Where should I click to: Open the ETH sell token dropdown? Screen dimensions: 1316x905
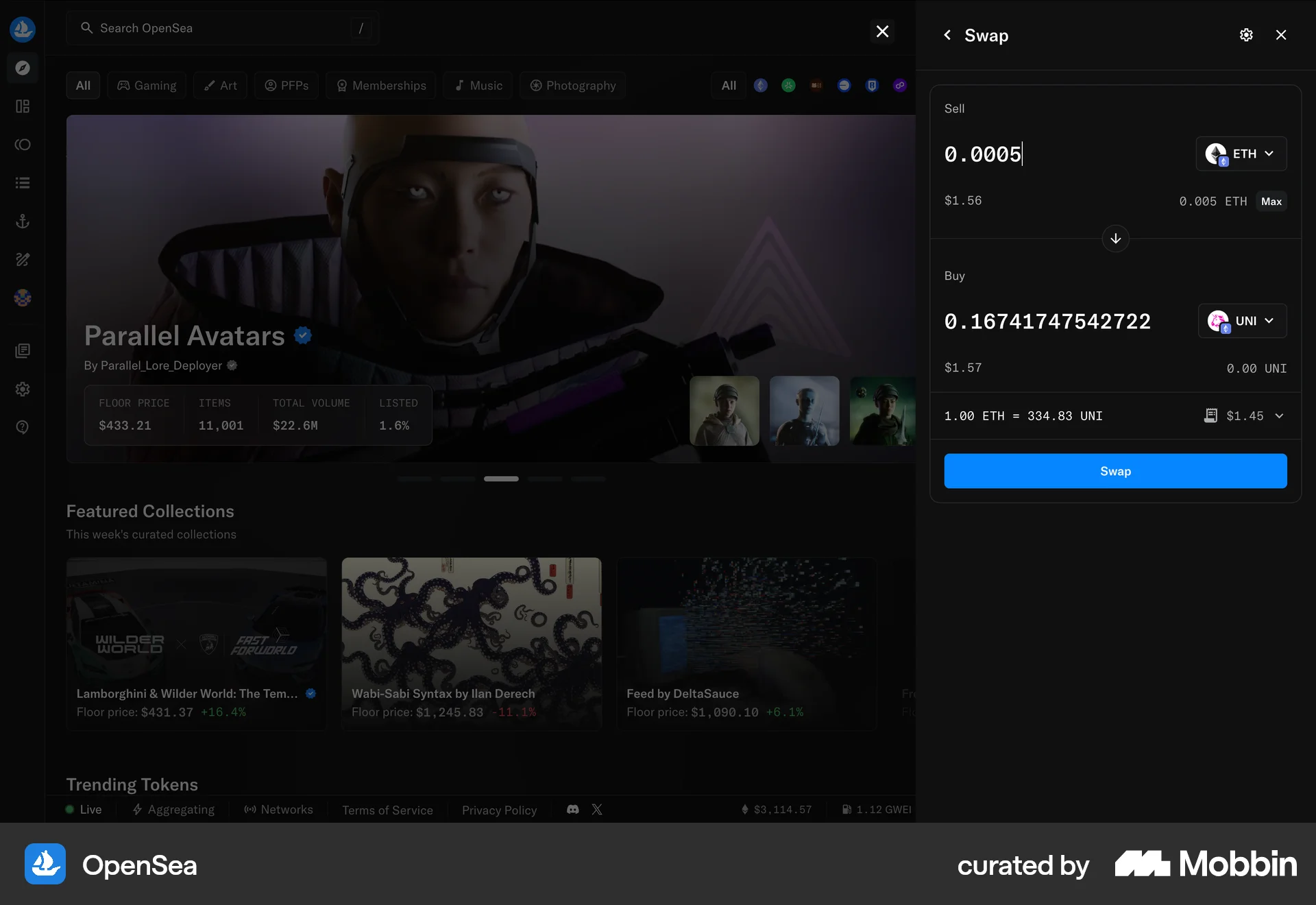1241,154
